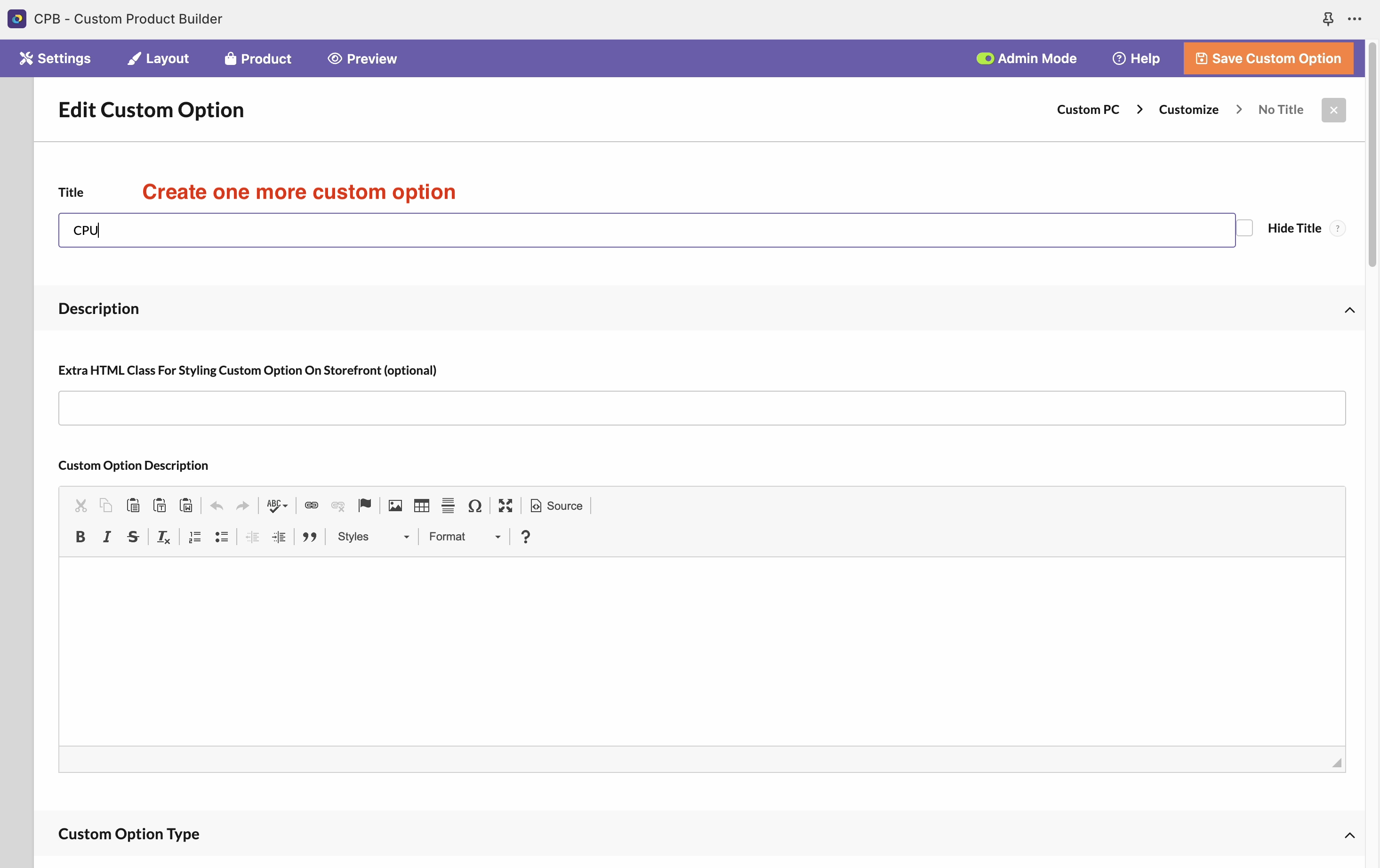1380x868 pixels.
Task: Open the Format dropdown
Action: click(x=465, y=537)
